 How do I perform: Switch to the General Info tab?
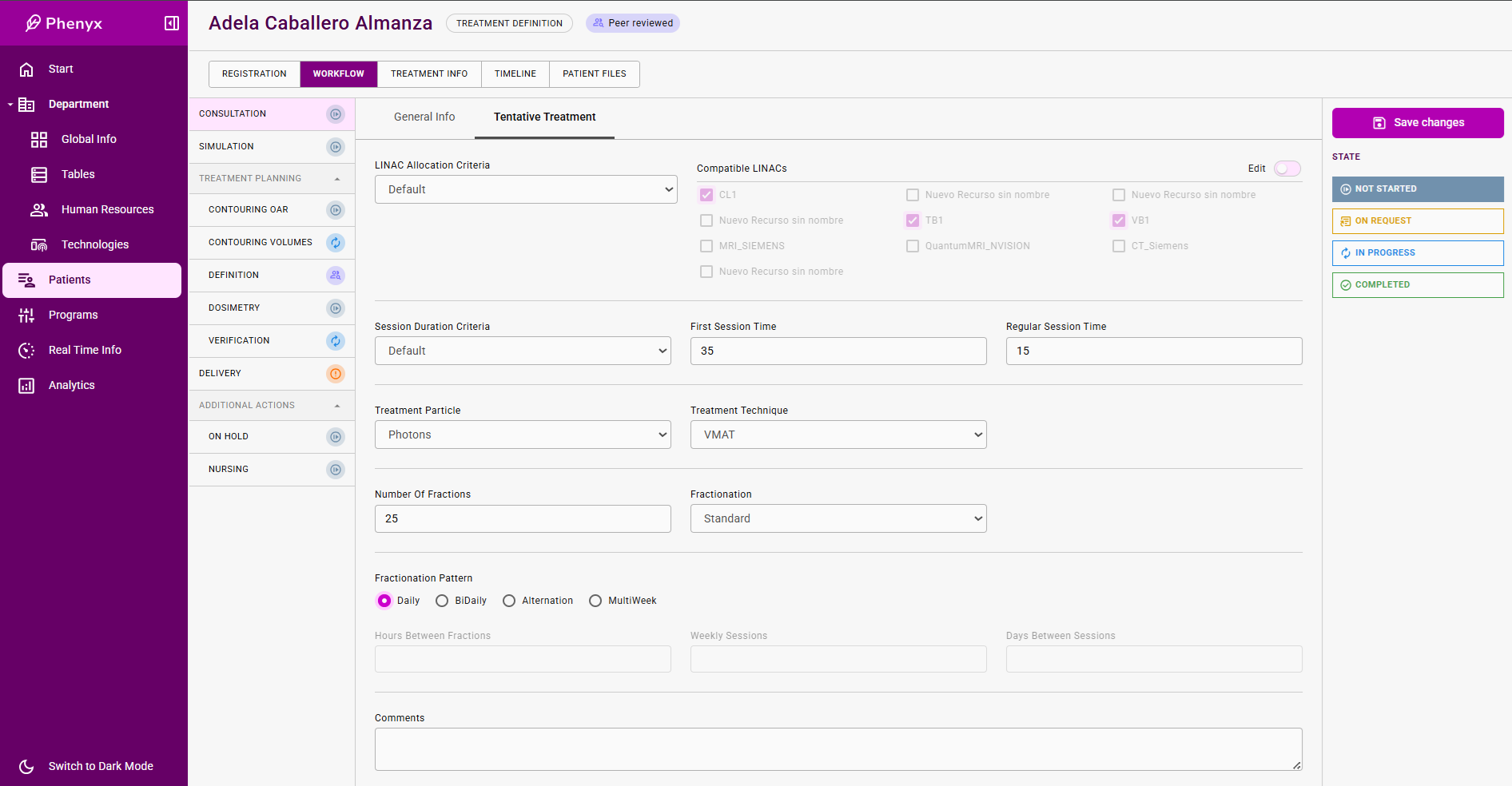[x=424, y=117]
